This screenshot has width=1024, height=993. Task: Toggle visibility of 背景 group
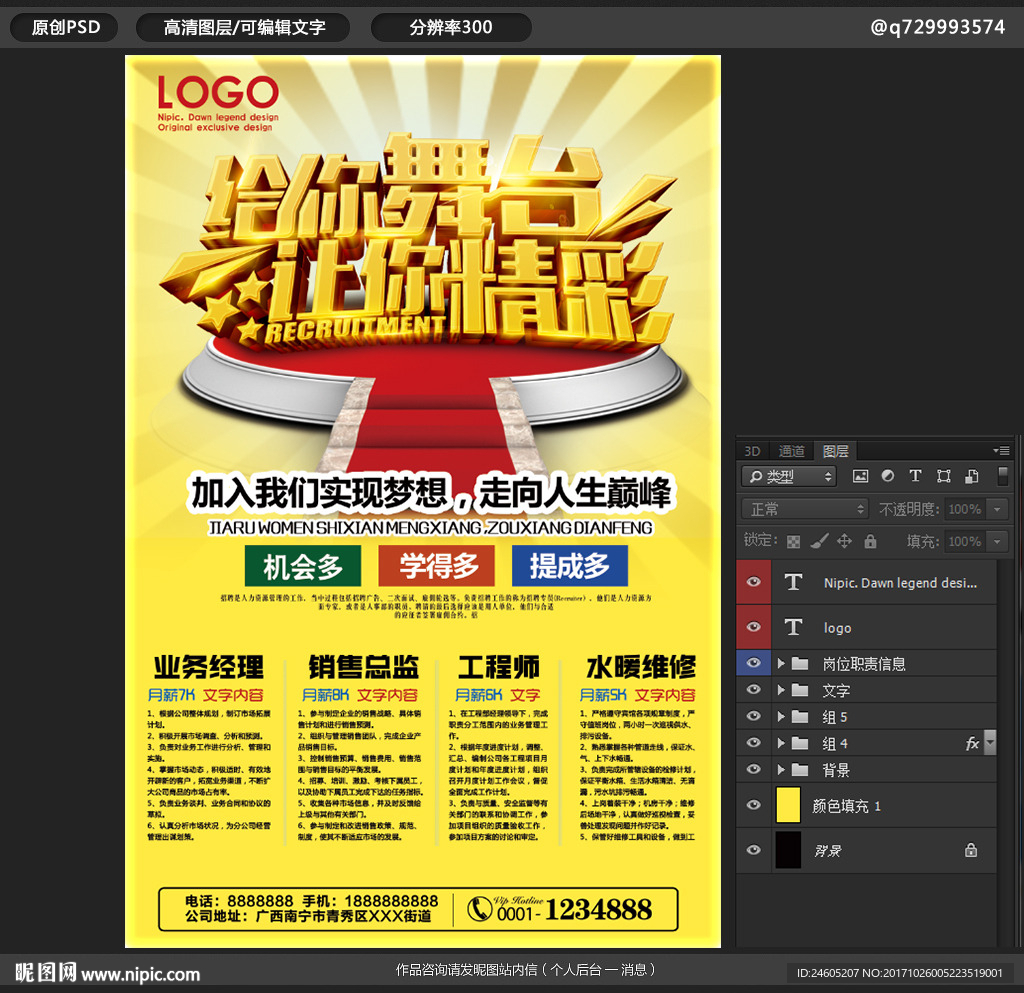[x=754, y=768]
